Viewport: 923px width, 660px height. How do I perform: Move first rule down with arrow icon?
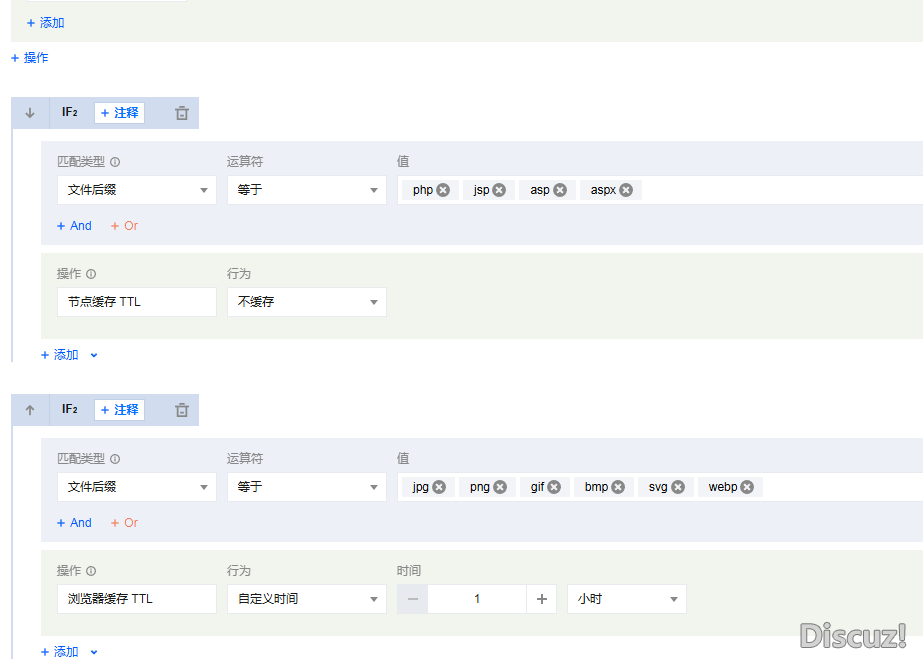click(30, 113)
